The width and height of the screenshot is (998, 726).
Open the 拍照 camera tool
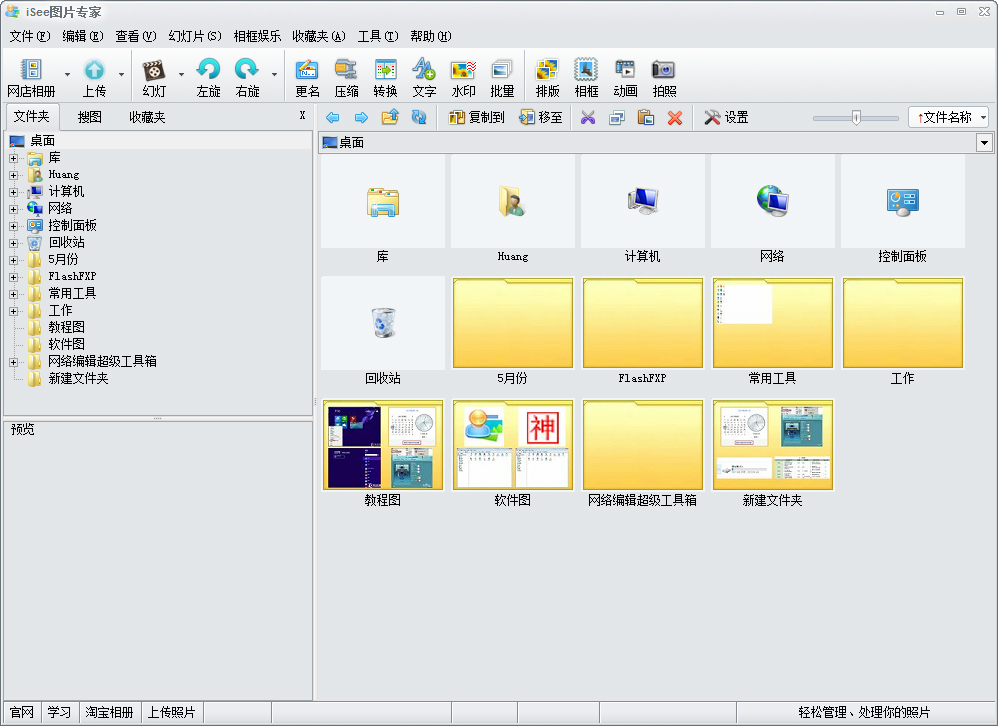664,76
